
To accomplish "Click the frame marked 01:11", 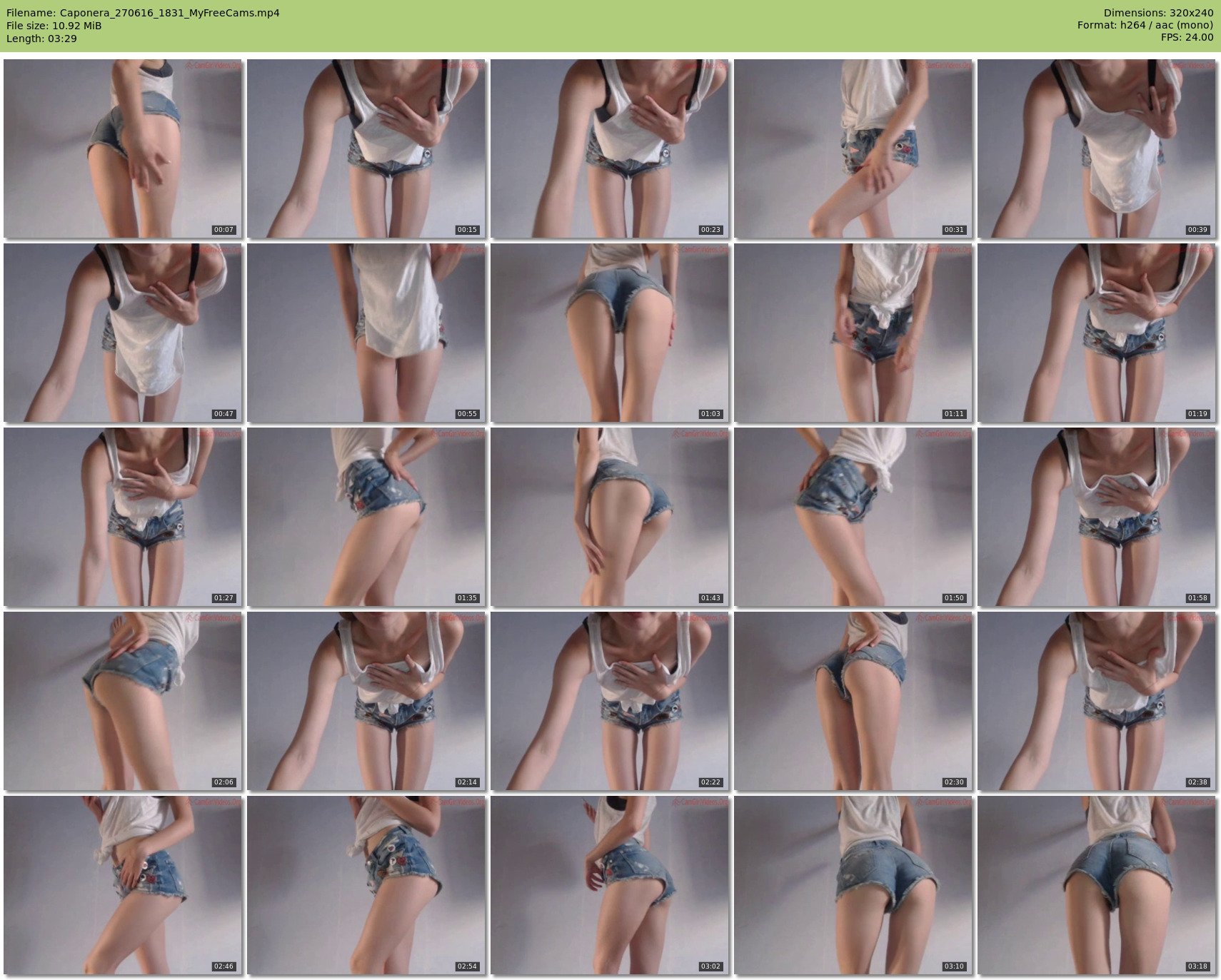I will tap(853, 332).
